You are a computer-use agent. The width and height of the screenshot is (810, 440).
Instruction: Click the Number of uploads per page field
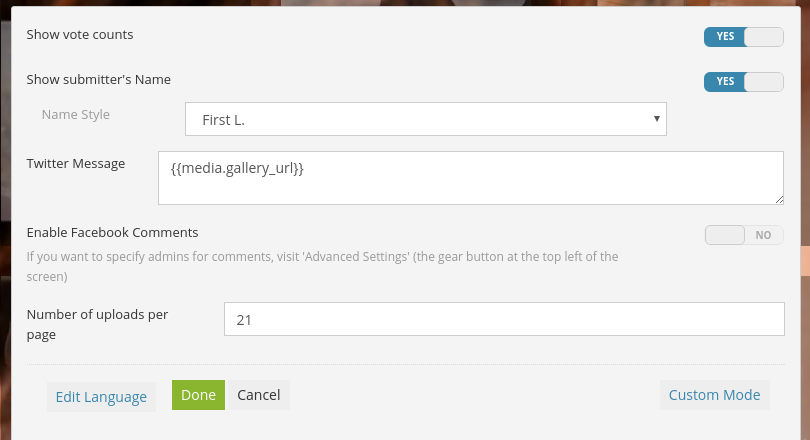pyautogui.click(x=504, y=319)
